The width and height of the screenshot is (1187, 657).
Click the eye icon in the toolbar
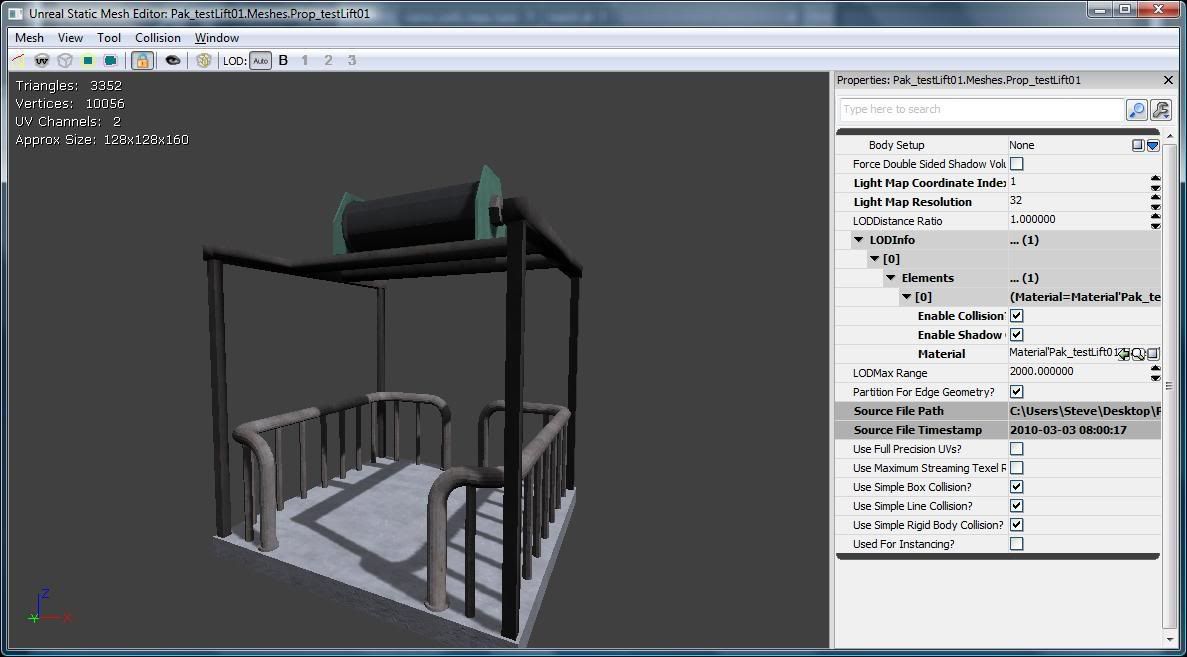(173, 61)
